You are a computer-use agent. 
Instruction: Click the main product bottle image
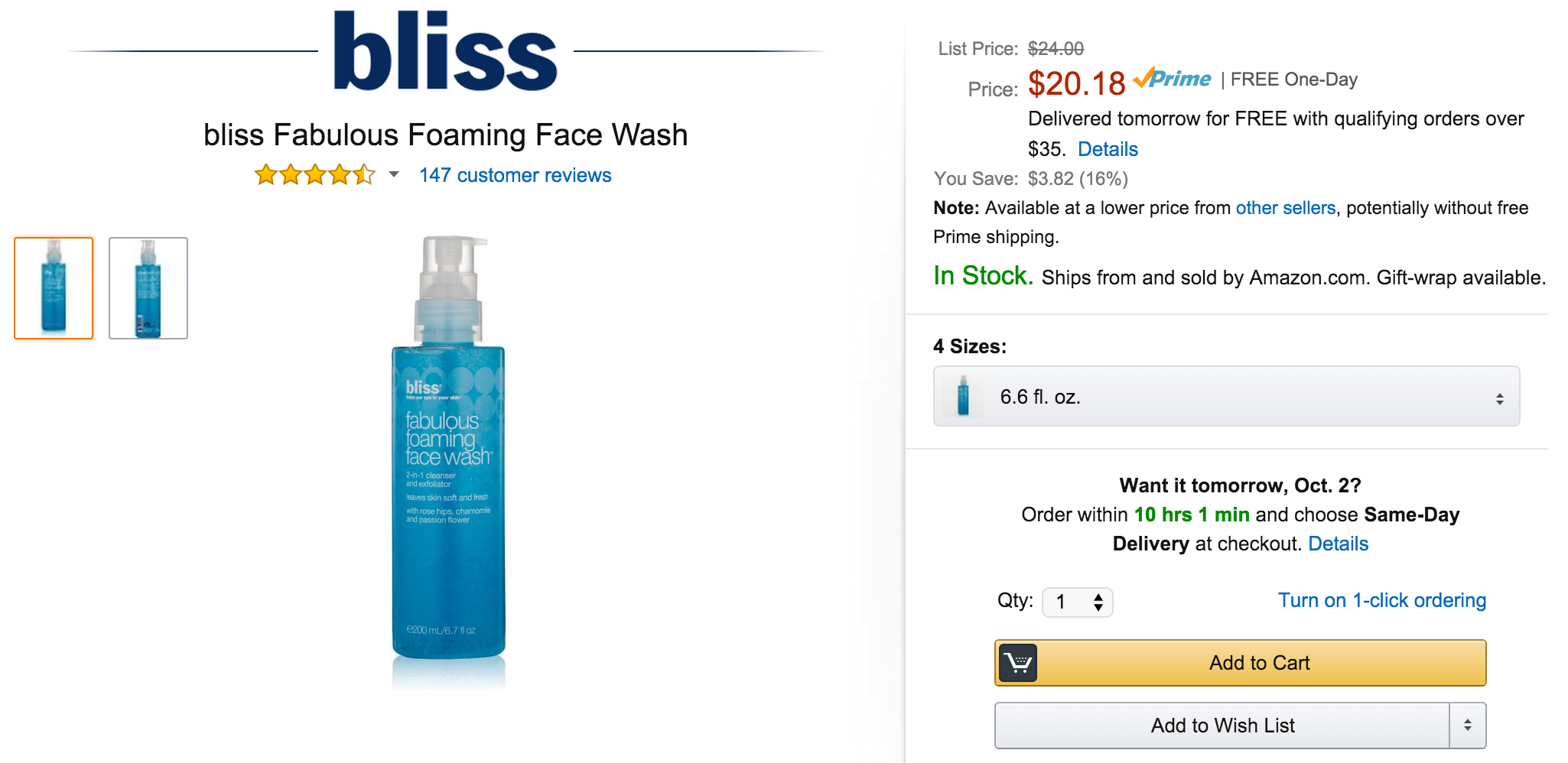pos(449,459)
